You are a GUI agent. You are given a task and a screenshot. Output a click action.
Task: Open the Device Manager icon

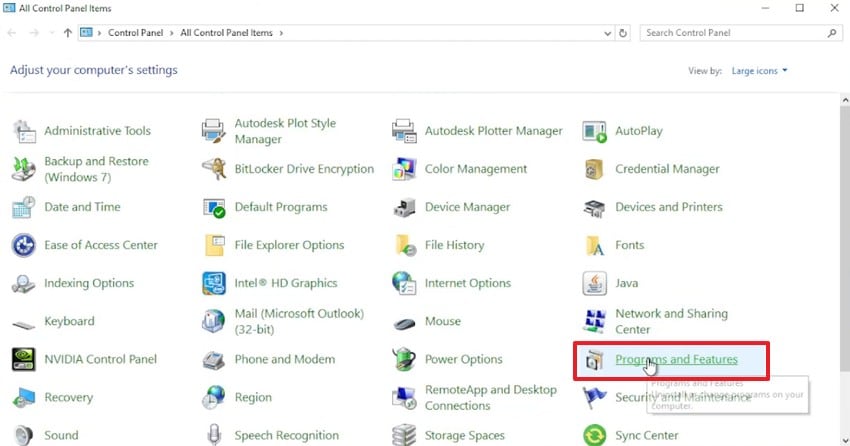click(404, 207)
